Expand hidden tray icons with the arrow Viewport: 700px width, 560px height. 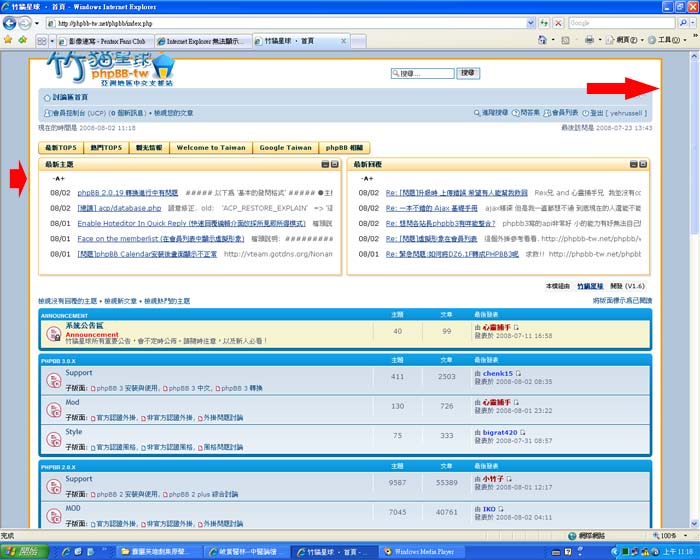point(615,552)
